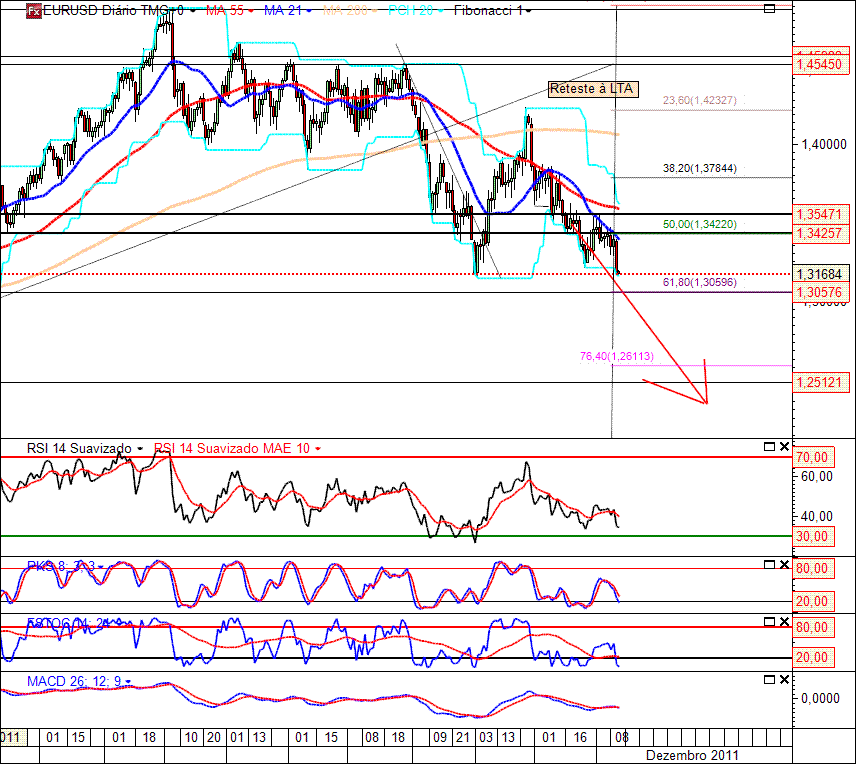The height and width of the screenshot is (764, 856).
Task: Open the RSI 14 Suavizado MAE 10 dropdown
Action: [318, 449]
